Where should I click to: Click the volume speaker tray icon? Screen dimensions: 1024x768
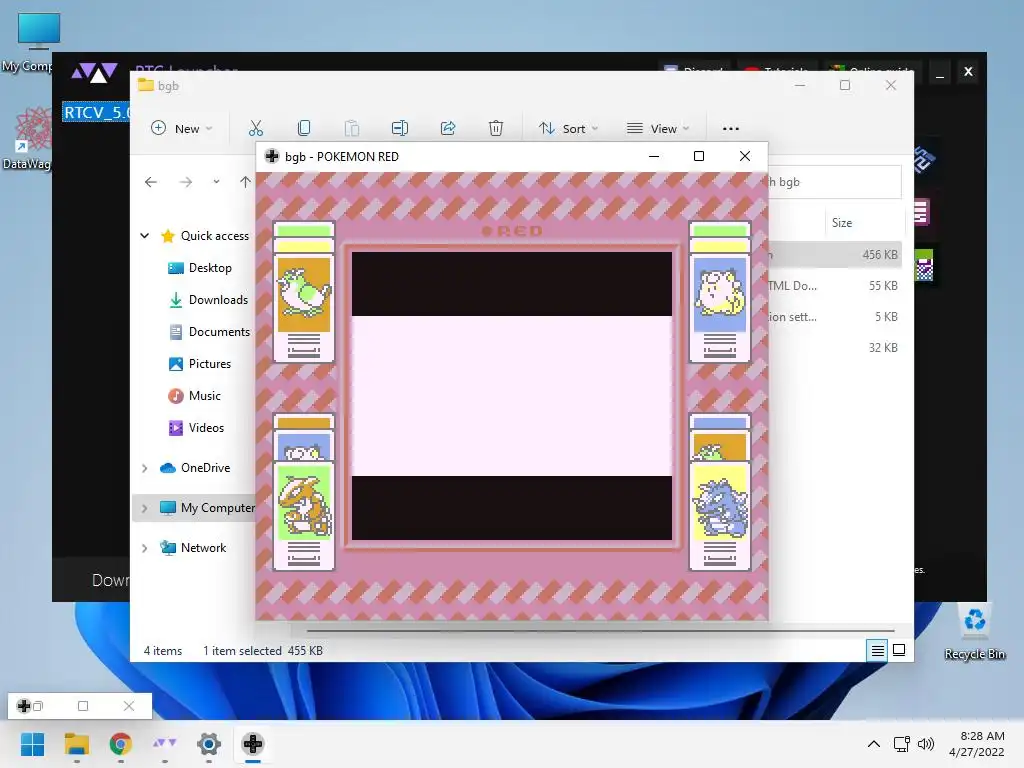(x=925, y=744)
